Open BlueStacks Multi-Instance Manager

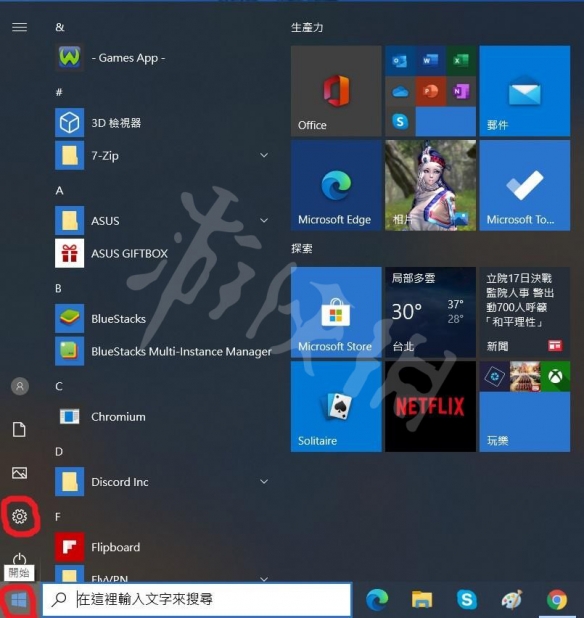point(164,351)
